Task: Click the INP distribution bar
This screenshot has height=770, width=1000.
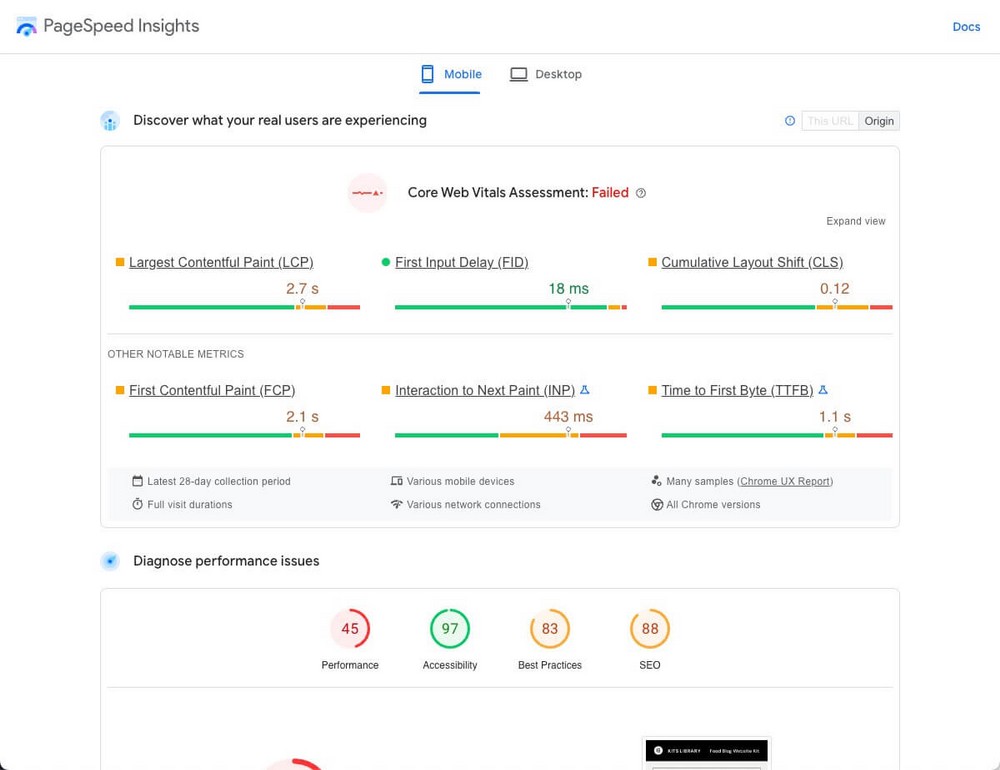Action: [511, 435]
